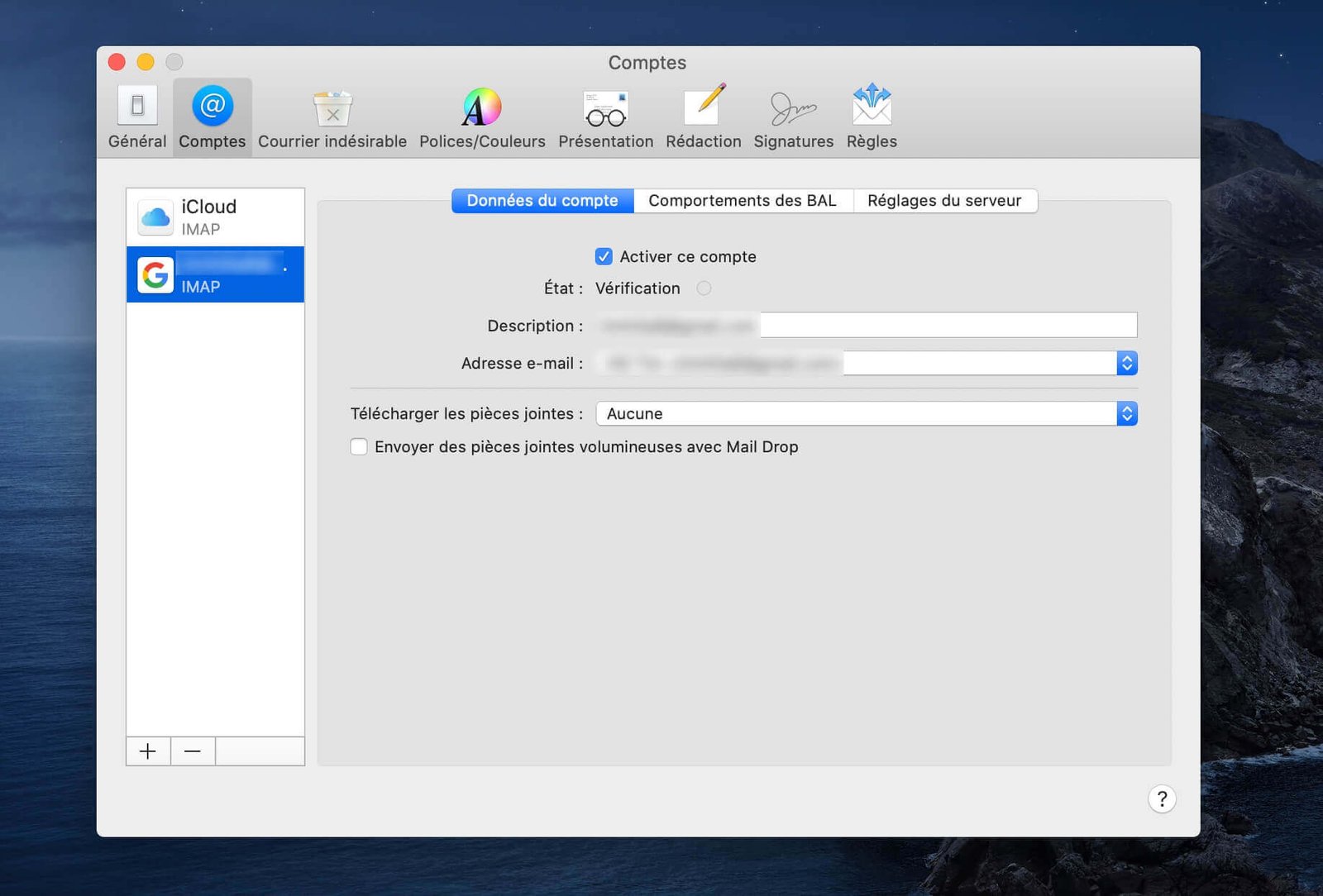Switch to Réglages du serveur tab
This screenshot has height=896, width=1323.
[x=944, y=201]
